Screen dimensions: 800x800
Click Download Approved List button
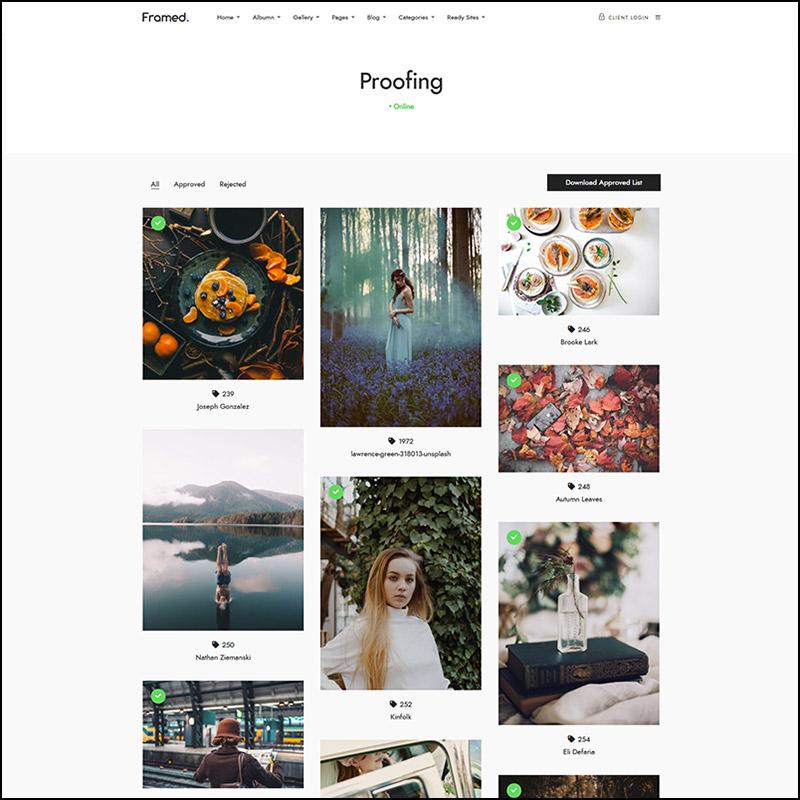pyautogui.click(x=604, y=183)
